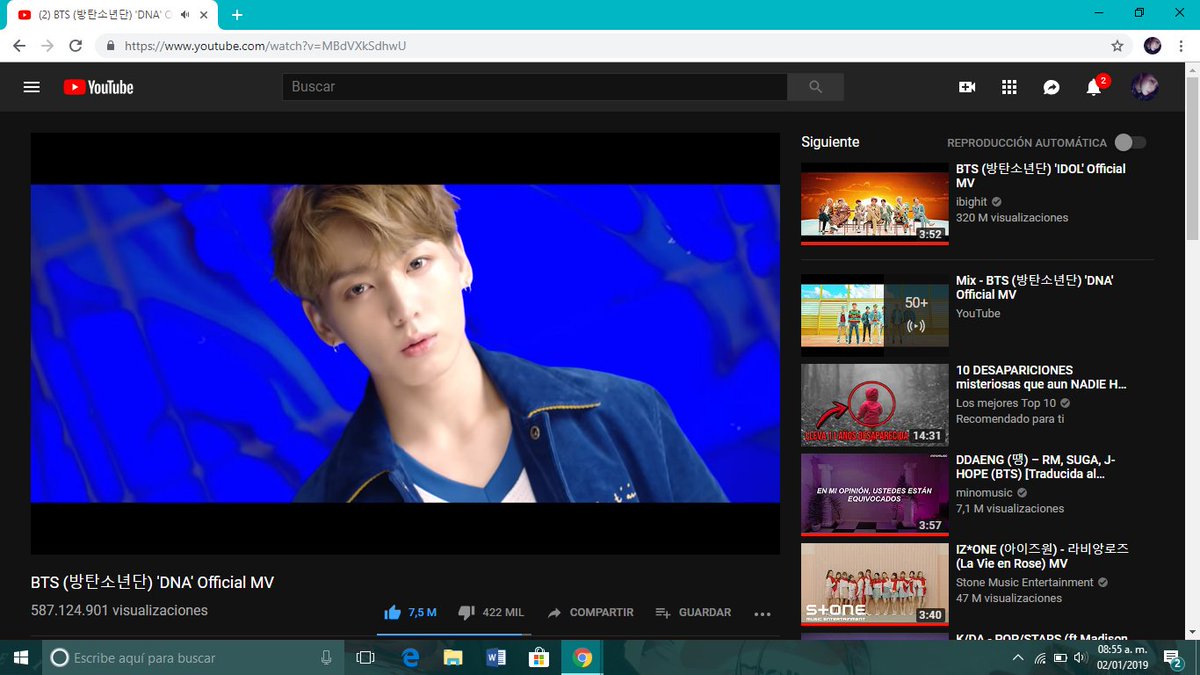Click the YouTube Buscar search field

point(535,87)
